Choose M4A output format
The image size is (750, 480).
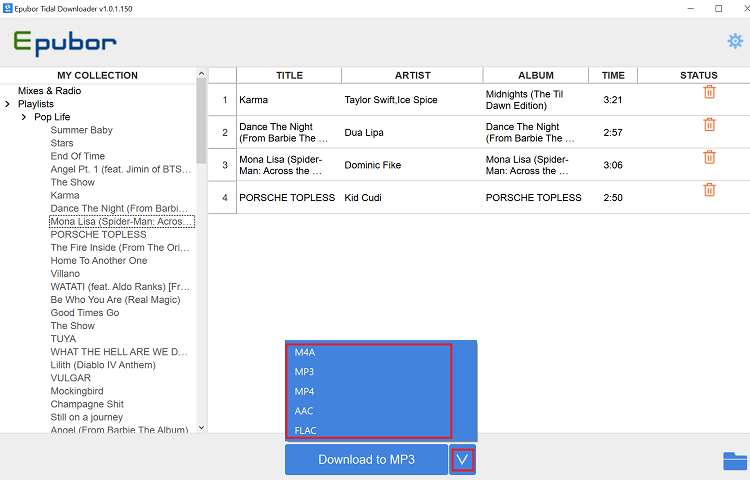pos(305,352)
